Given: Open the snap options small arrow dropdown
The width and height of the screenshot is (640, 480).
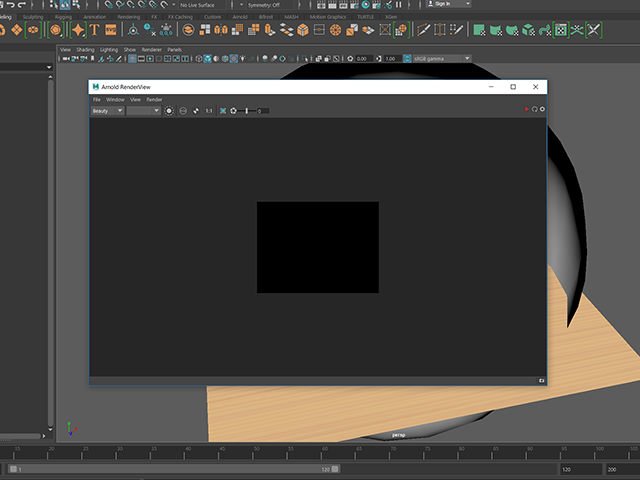Looking at the screenshot, I should click(x=173, y=5).
